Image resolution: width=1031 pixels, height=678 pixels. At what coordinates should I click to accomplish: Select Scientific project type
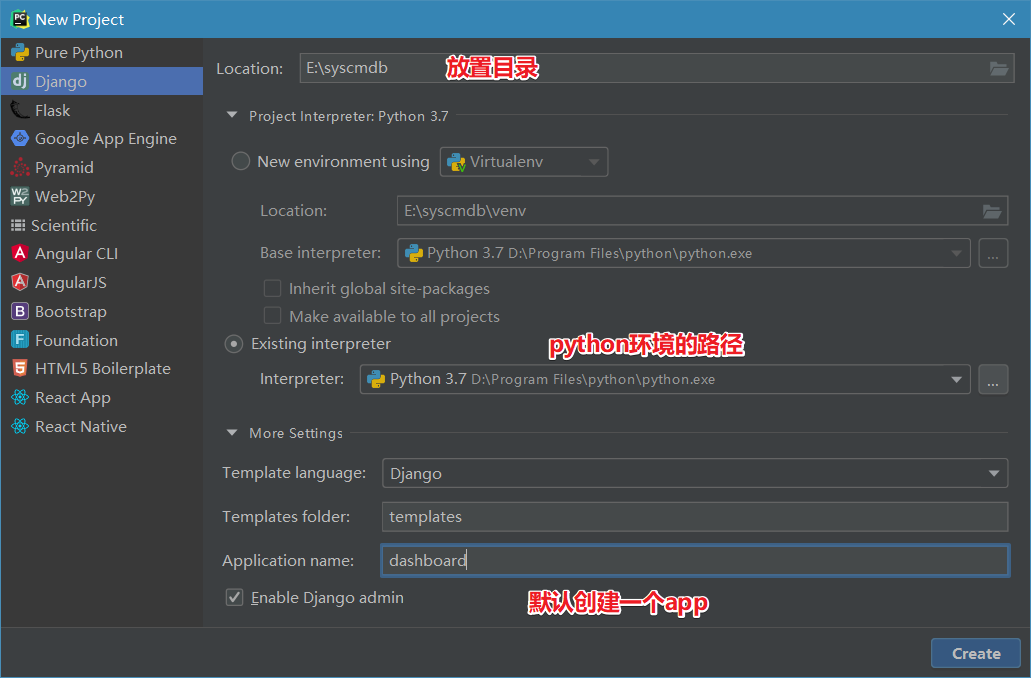point(102,225)
